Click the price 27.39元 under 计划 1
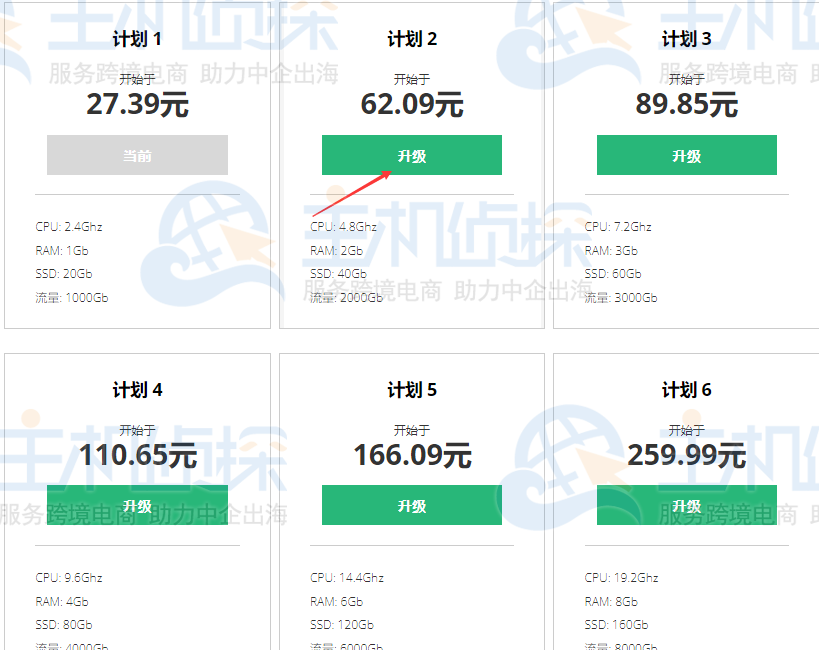 pyautogui.click(x=137, y=103)
